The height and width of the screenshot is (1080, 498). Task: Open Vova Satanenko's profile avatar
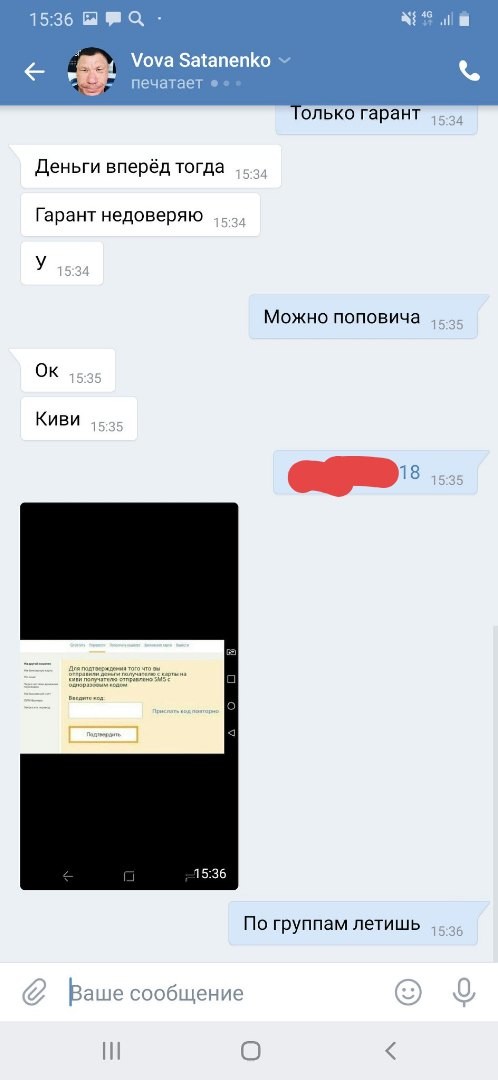[x=91, y=71]
